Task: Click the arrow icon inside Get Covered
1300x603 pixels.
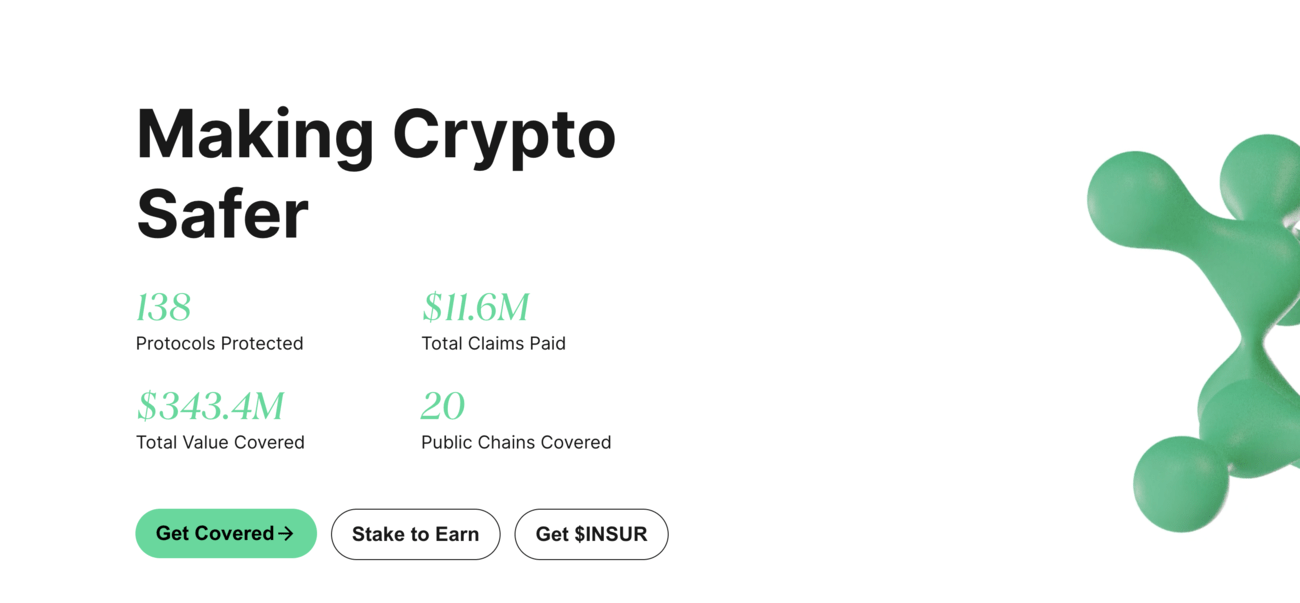Action: pos(286,534)
